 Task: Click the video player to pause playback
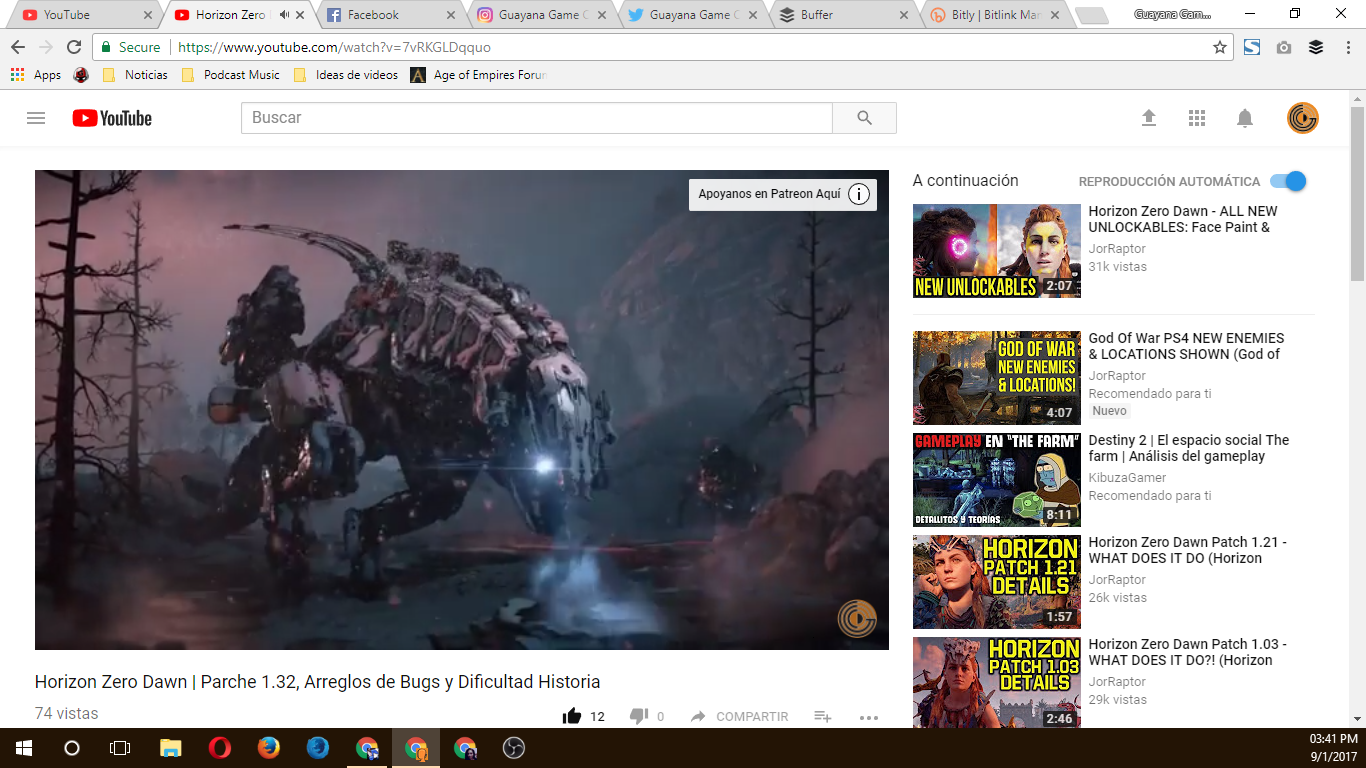pos(462,410)
